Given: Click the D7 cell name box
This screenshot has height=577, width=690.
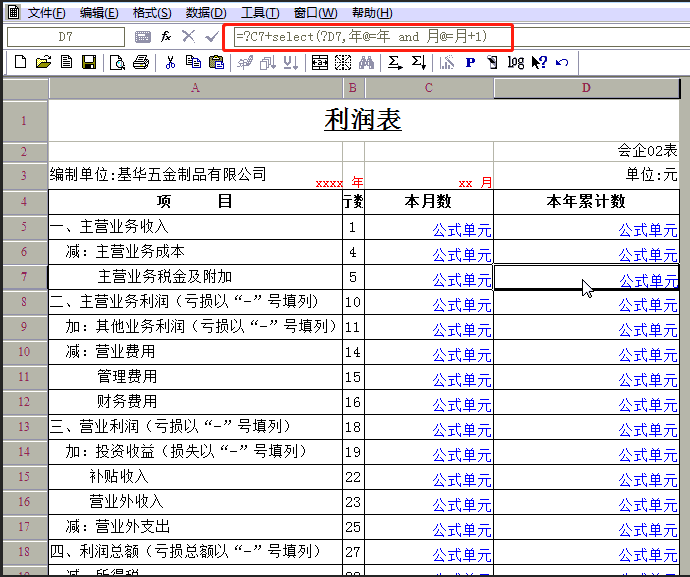Looking at the screenshot, I should [x=66, y=37].
